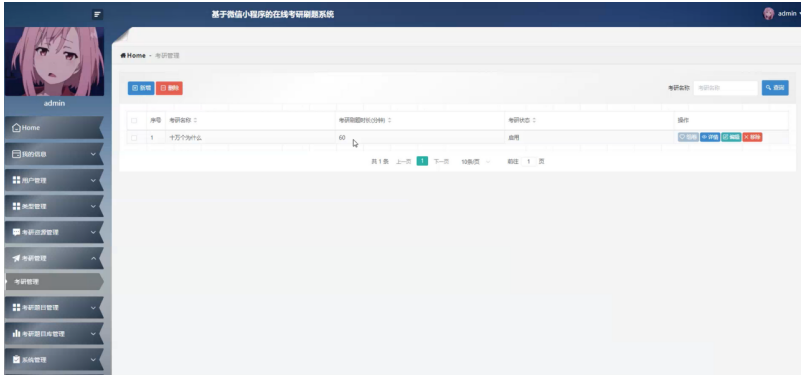Viewport: 808px width, 375px height.
Task: Select page 1 in pagination
Action: pyautogui.click(x=422, y=161)
